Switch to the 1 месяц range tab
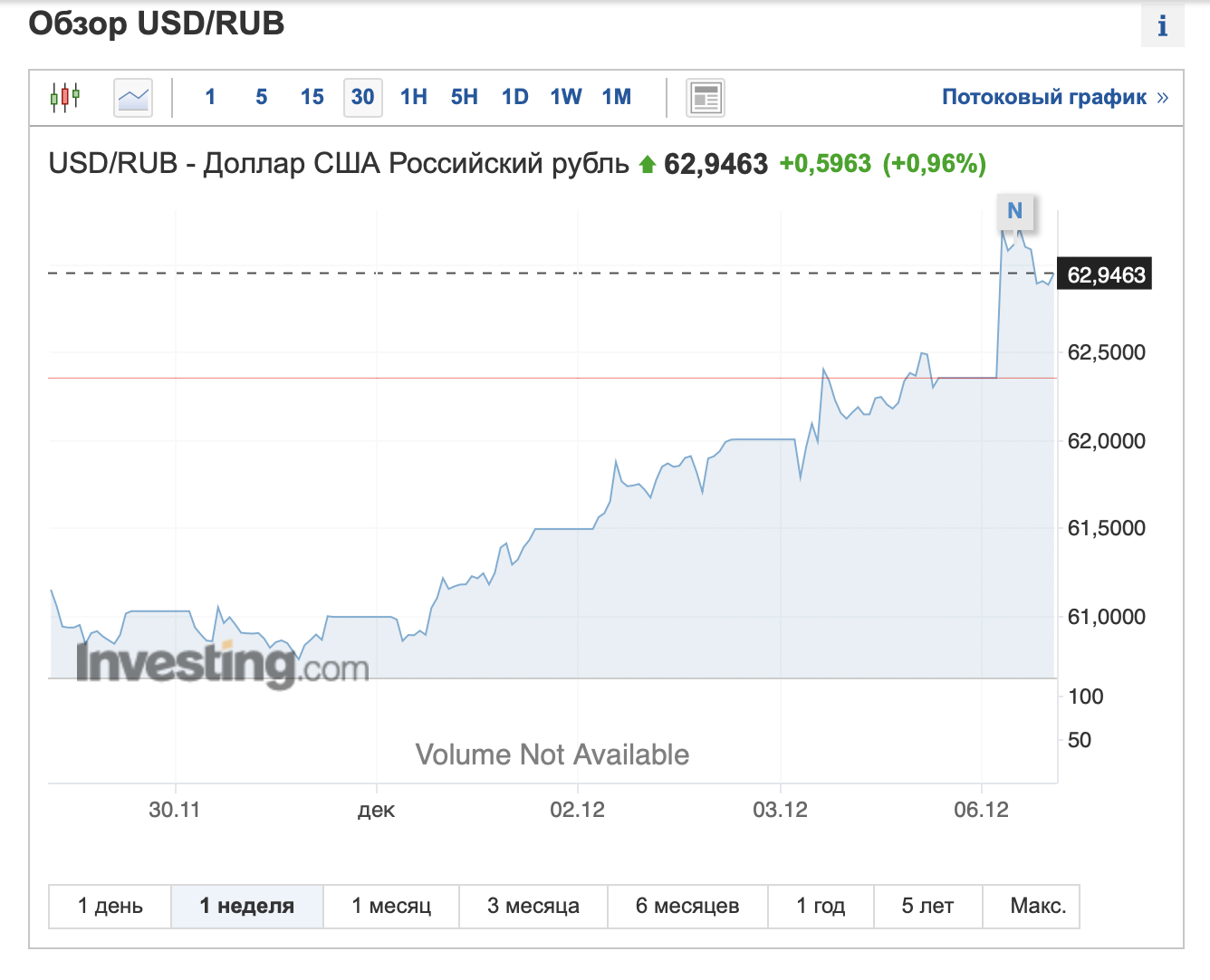The width and height of the screenshot is (1210, 980). coord(391,906)
